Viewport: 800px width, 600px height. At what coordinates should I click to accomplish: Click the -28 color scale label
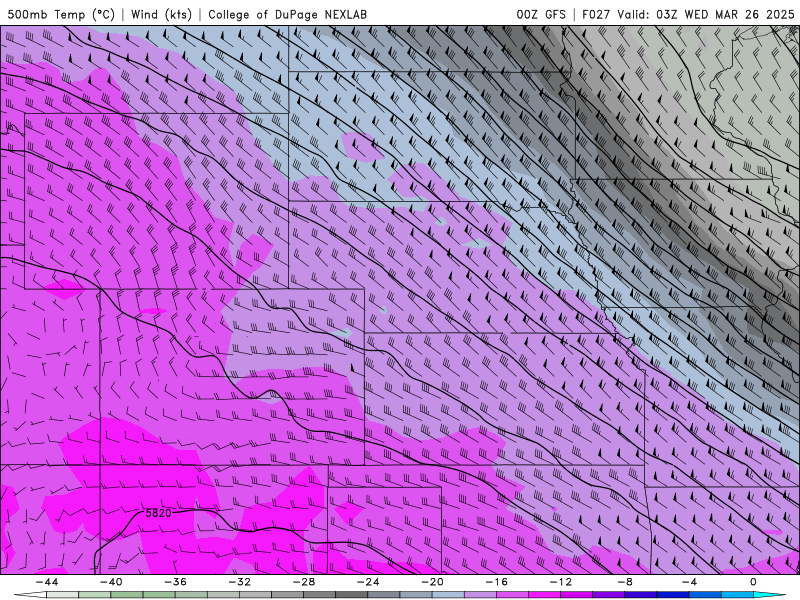click(x=304, y=582)
